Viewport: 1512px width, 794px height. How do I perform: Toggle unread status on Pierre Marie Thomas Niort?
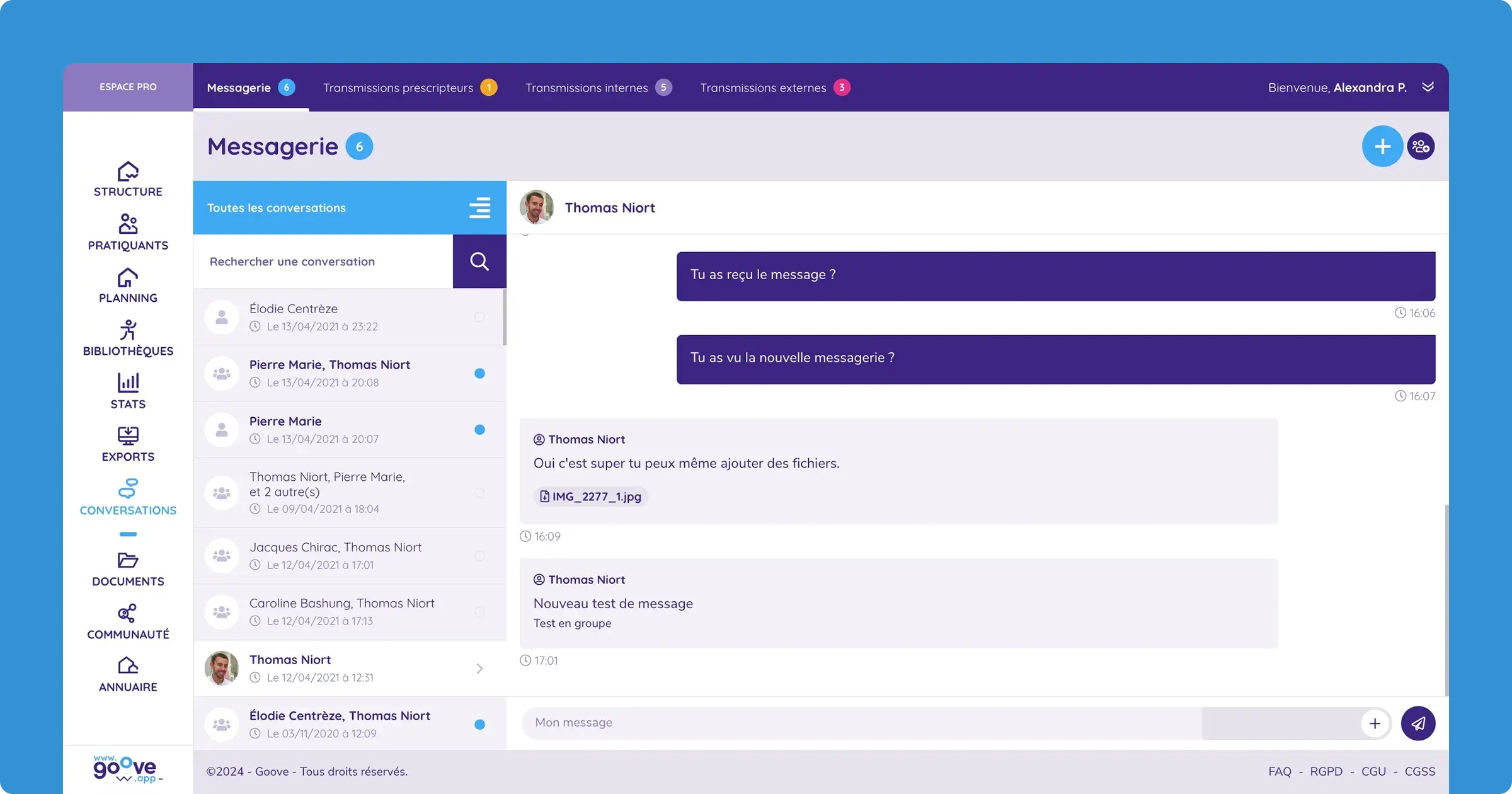(479, 373)
